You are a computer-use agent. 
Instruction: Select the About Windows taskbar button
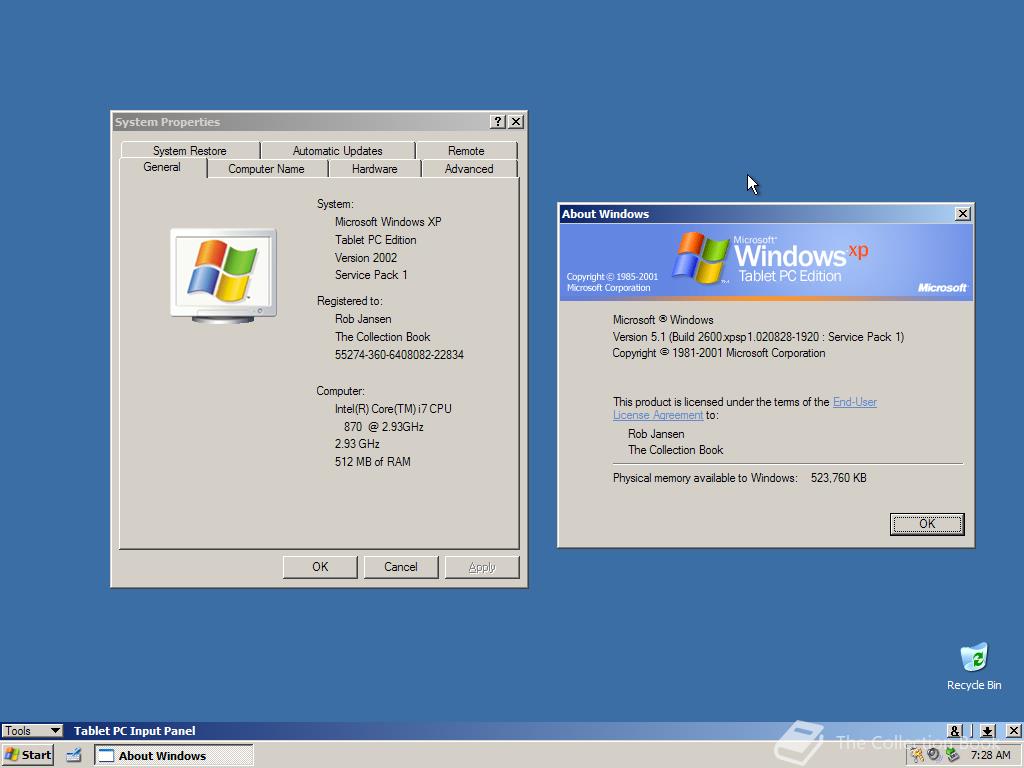(x=172, y=755)
